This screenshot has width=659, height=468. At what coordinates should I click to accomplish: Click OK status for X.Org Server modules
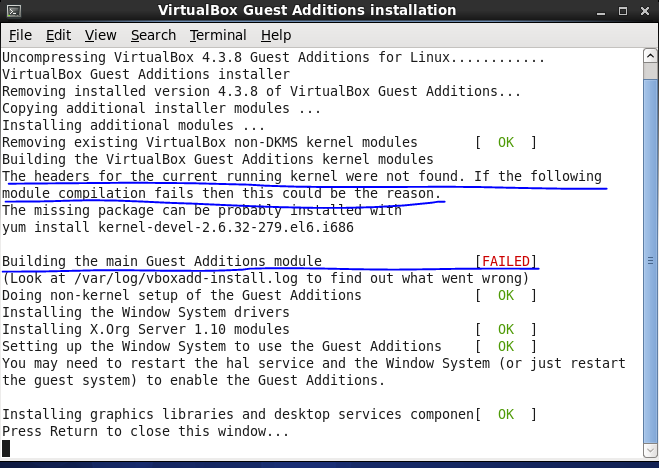[x=506, y=329]
